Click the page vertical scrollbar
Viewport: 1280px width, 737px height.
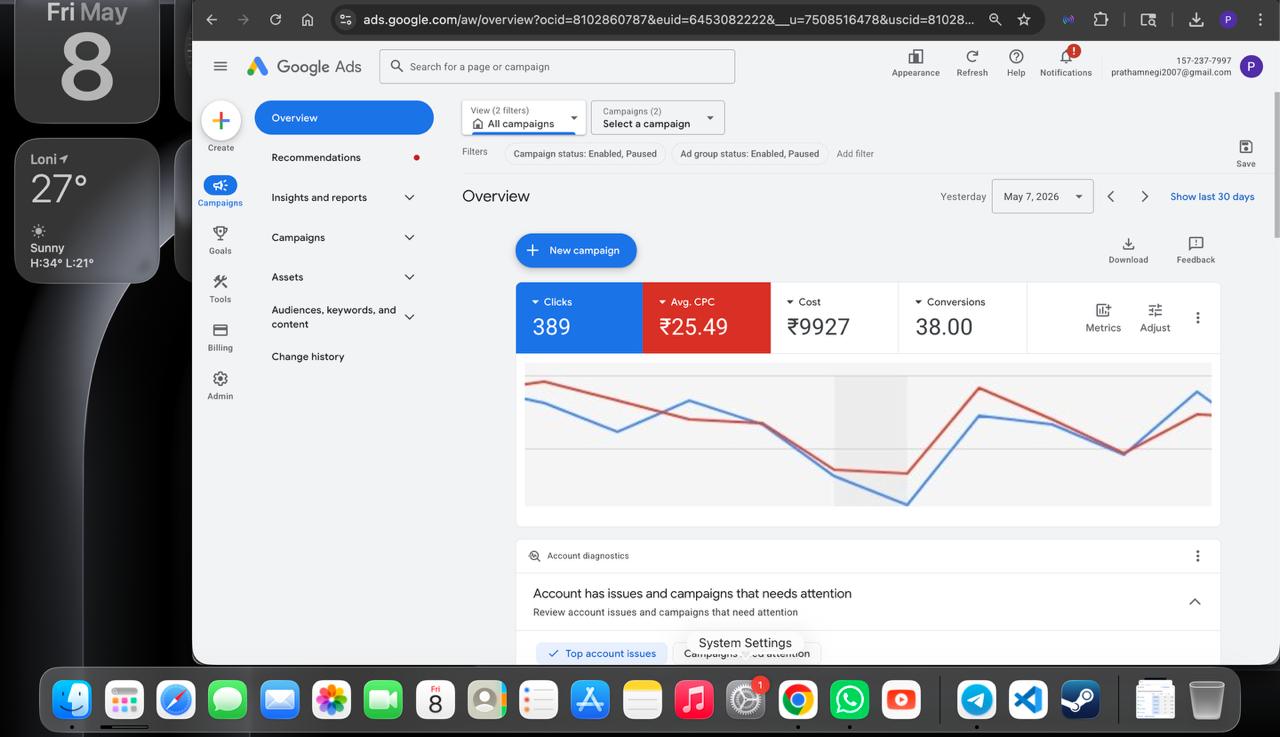click(1275, 165)
